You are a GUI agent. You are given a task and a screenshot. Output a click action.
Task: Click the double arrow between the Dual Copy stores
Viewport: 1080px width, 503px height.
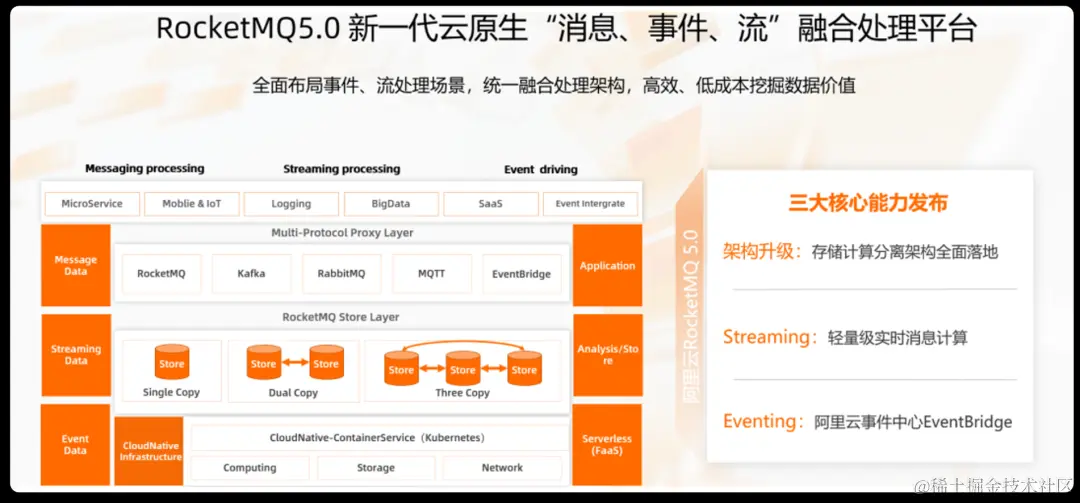coord(295,363)
